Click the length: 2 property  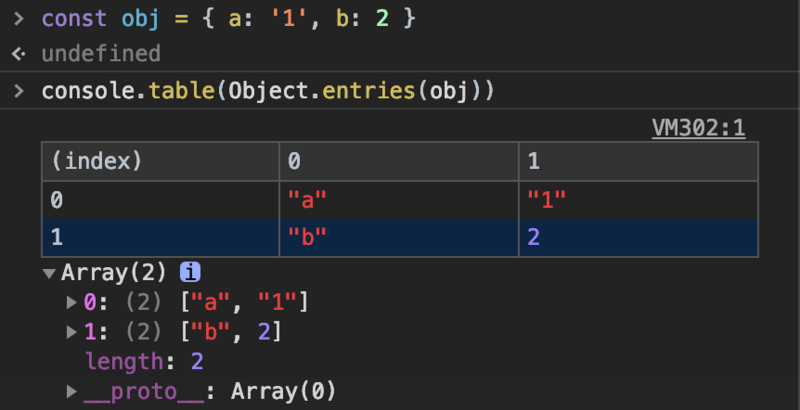[144, 362]
